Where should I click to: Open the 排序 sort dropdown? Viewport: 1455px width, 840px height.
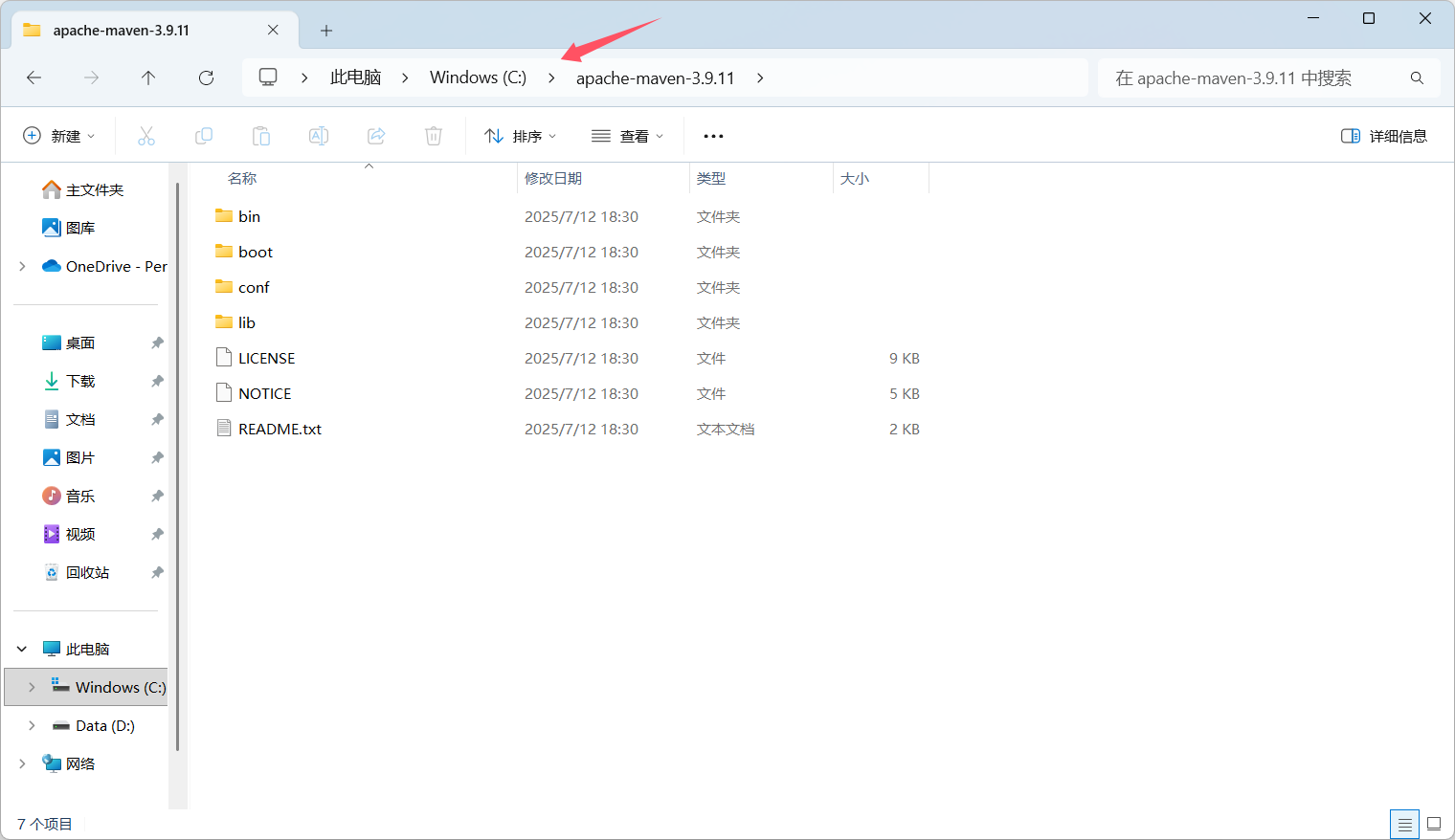point(521,136)
